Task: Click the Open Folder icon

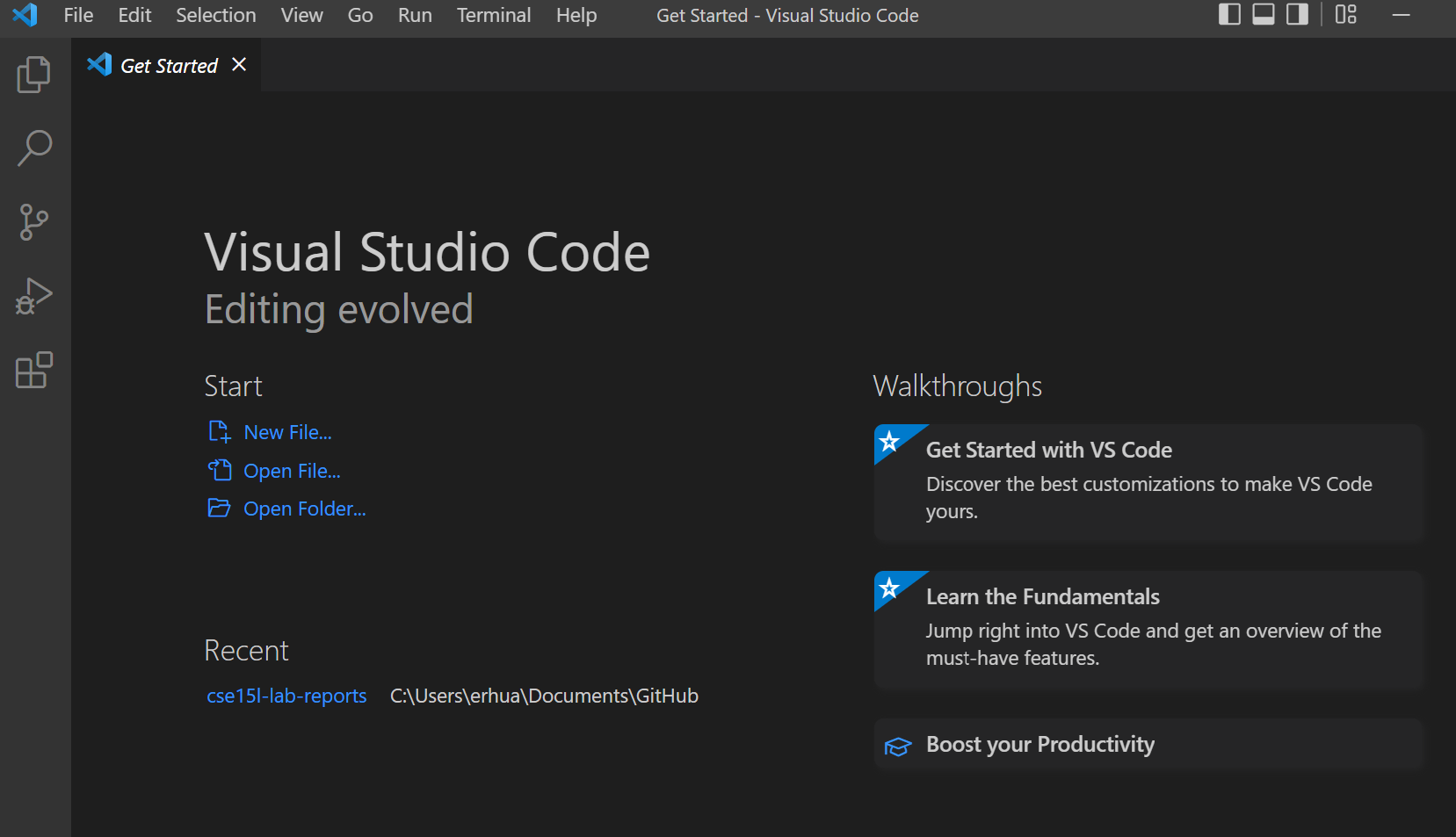Action: [x=219, y=508]
